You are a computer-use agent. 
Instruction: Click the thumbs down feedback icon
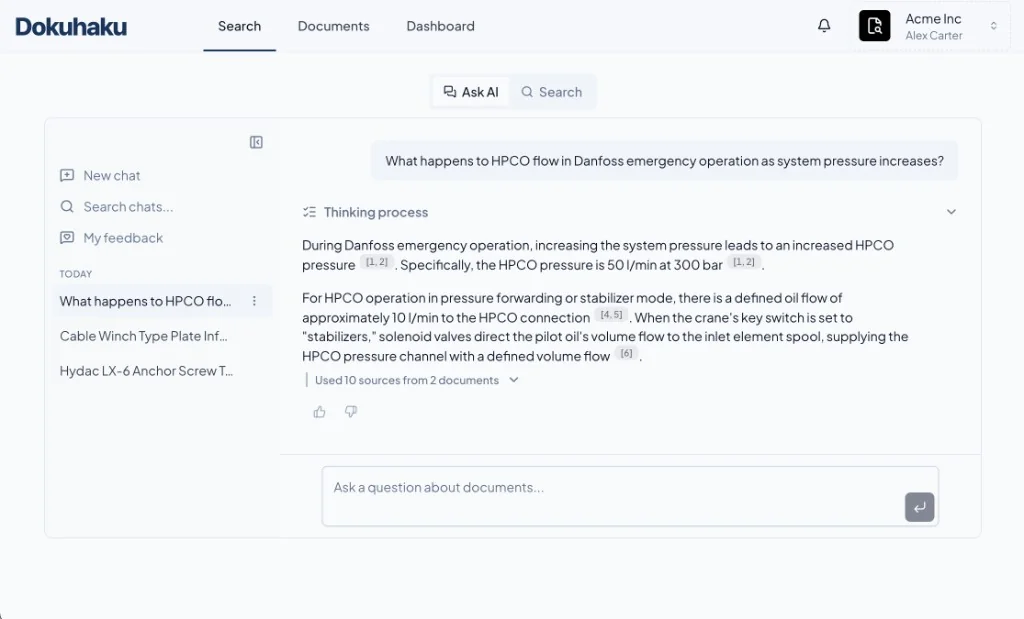[351, 412]
